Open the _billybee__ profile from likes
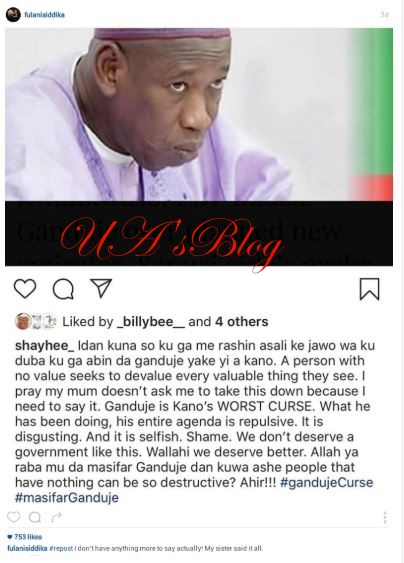The image size is (404, 563). click(151, 322)
